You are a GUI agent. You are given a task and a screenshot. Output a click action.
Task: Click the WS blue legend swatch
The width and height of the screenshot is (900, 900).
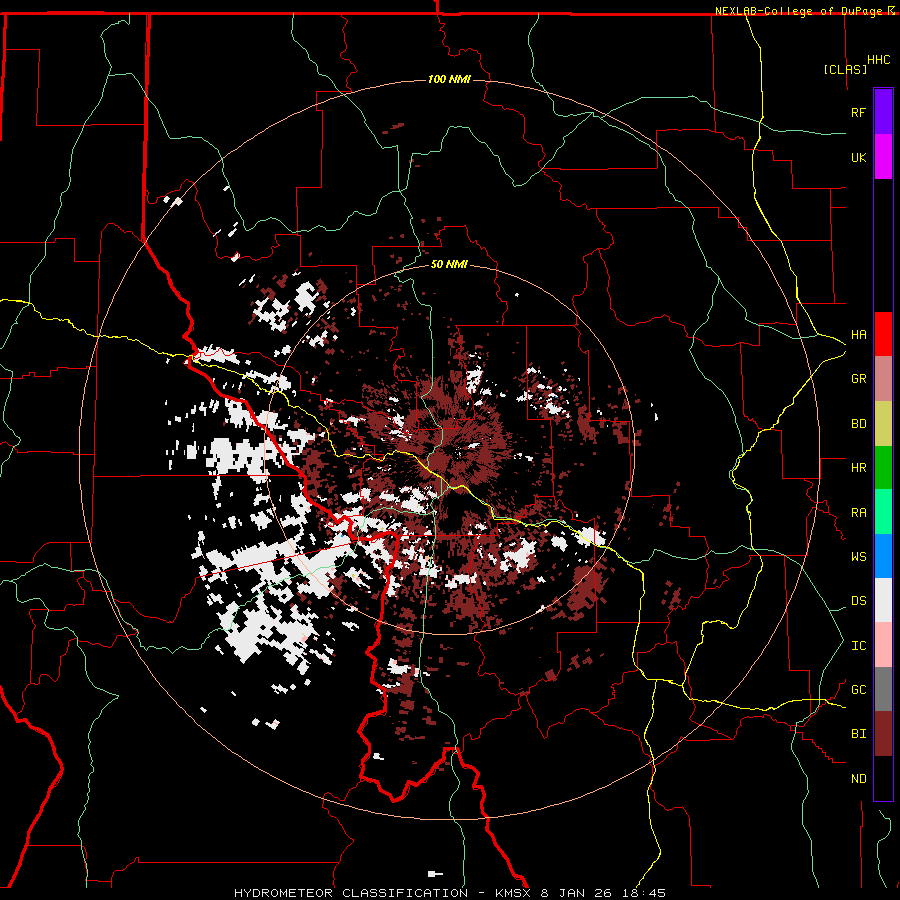click(x=883, y=556)
